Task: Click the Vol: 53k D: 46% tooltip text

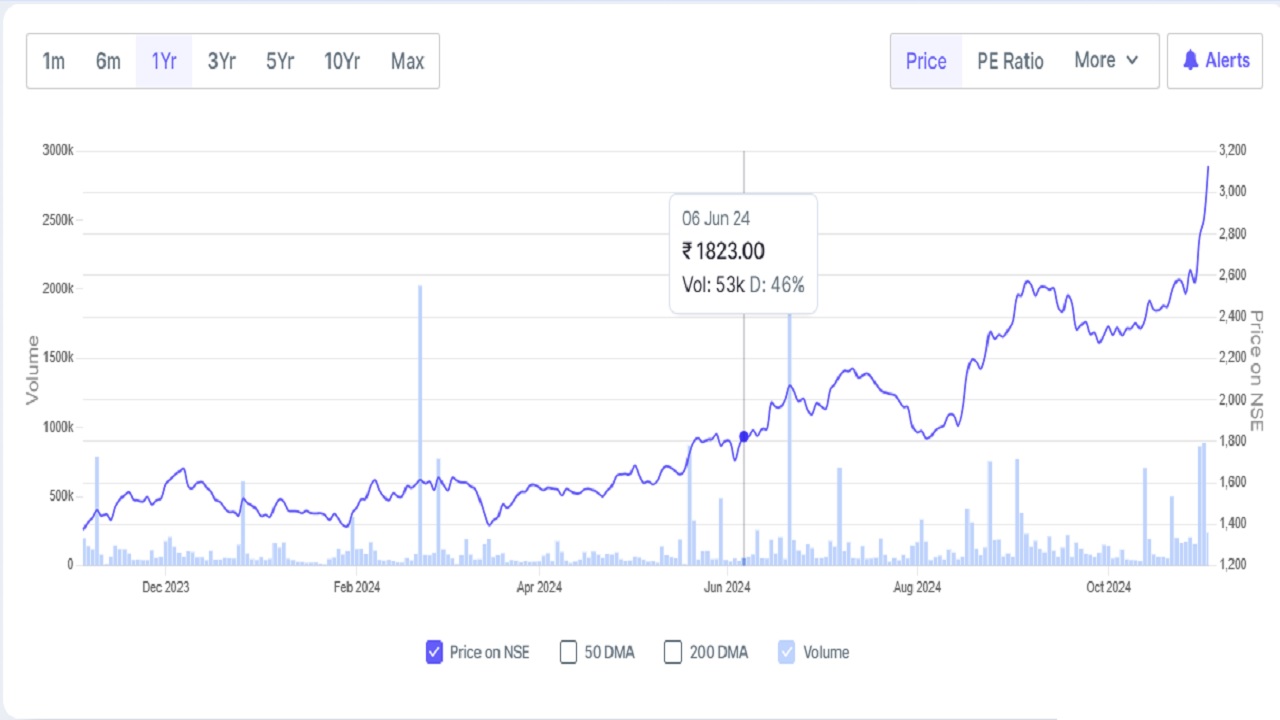Action: tap(743, 285)
